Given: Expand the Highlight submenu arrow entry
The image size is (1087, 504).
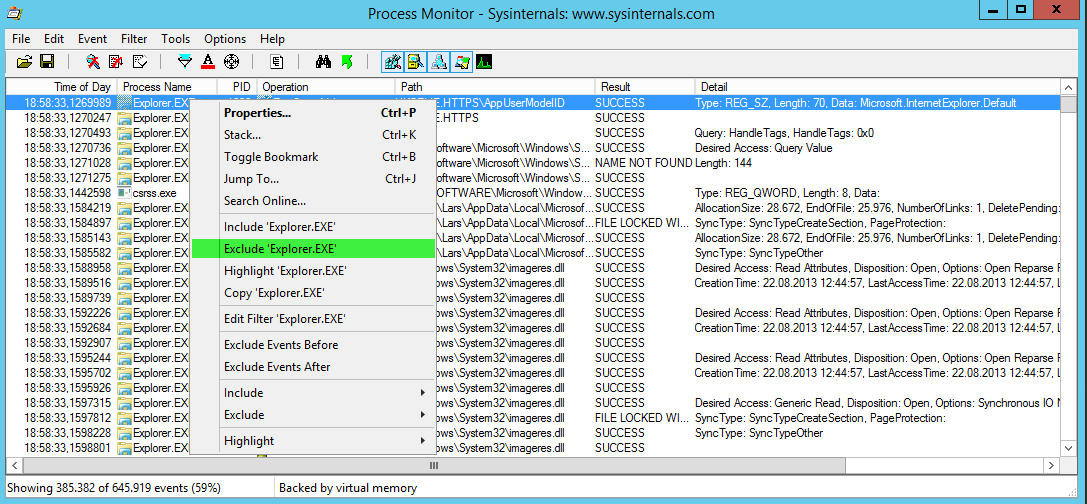Looking at the screenshot, I should coord(313,441).
